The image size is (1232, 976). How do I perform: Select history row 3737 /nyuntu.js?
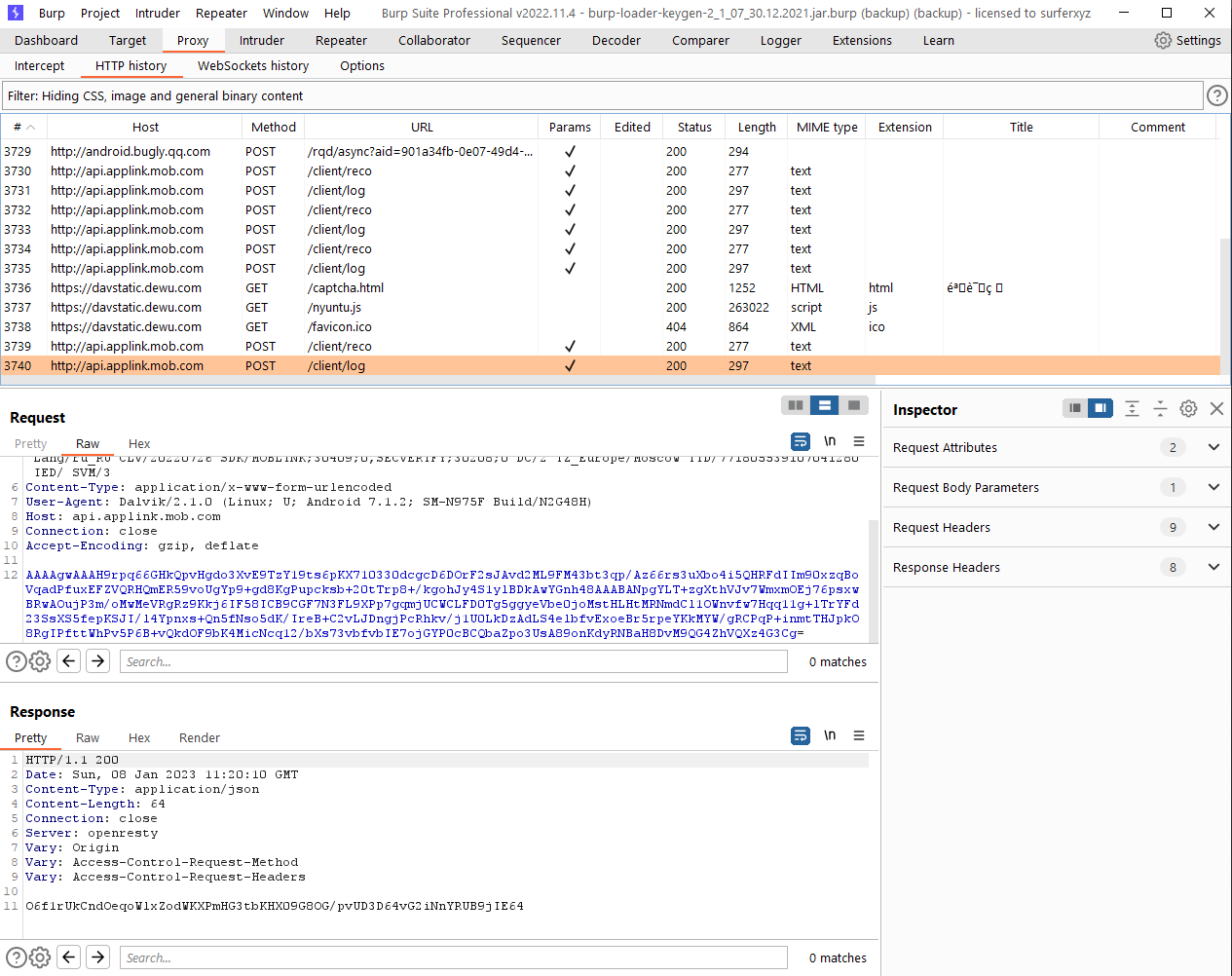[611, 307]
